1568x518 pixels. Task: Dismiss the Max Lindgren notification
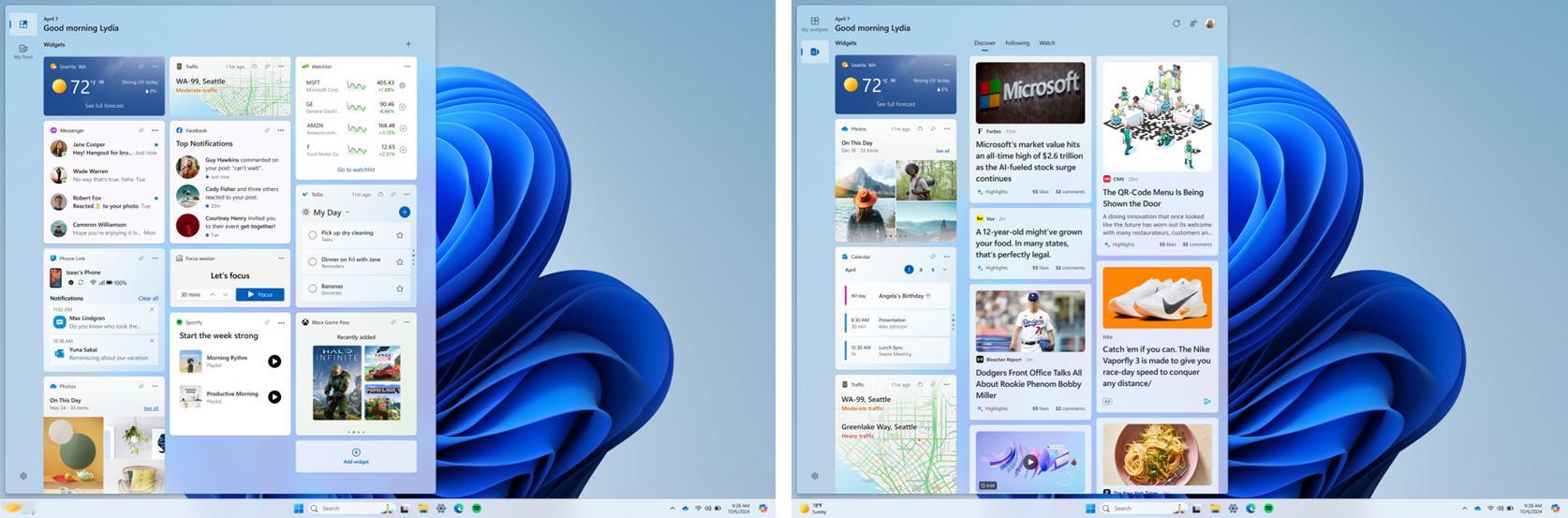153,309
